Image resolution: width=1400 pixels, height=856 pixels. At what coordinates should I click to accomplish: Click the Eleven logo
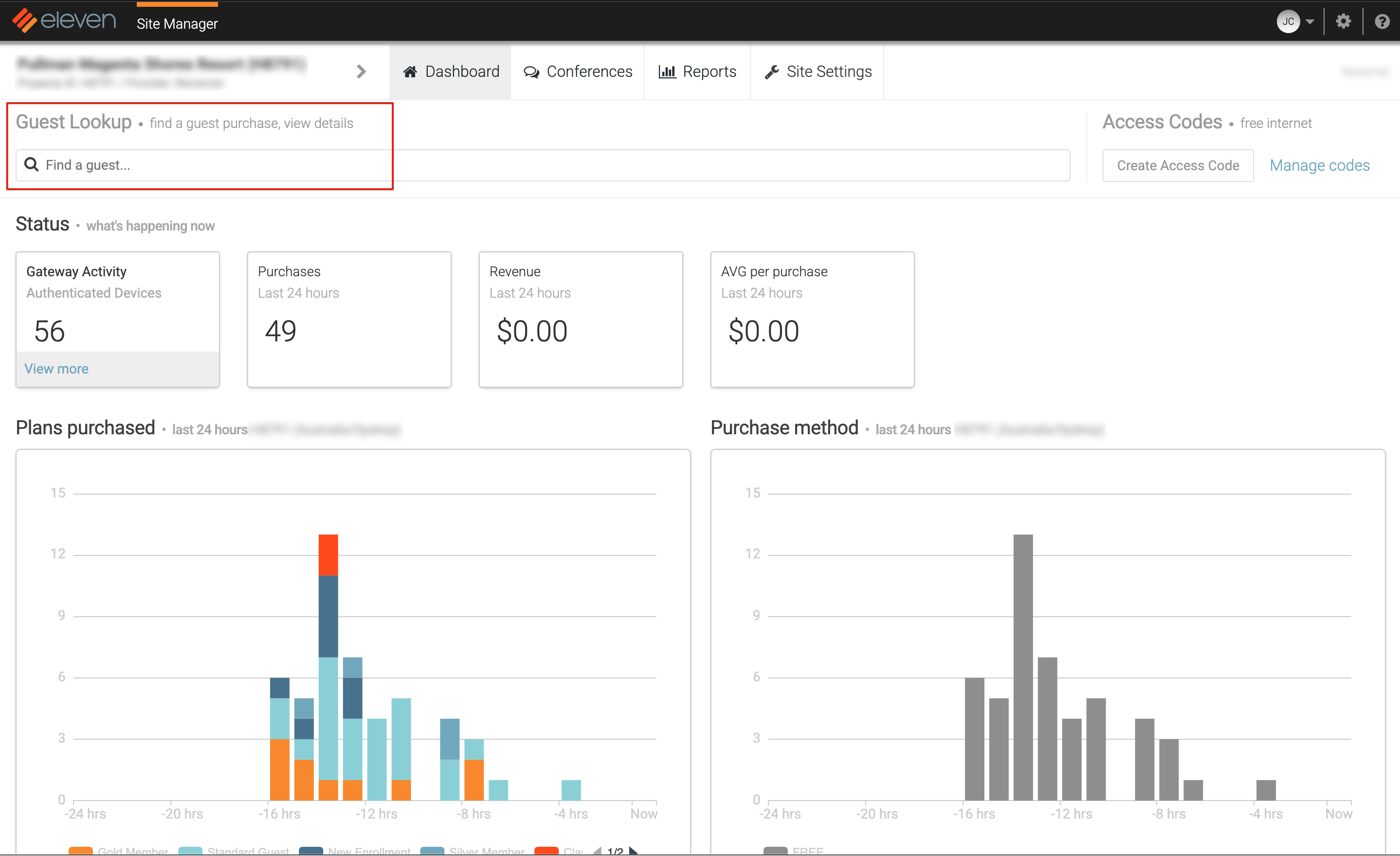64,21
